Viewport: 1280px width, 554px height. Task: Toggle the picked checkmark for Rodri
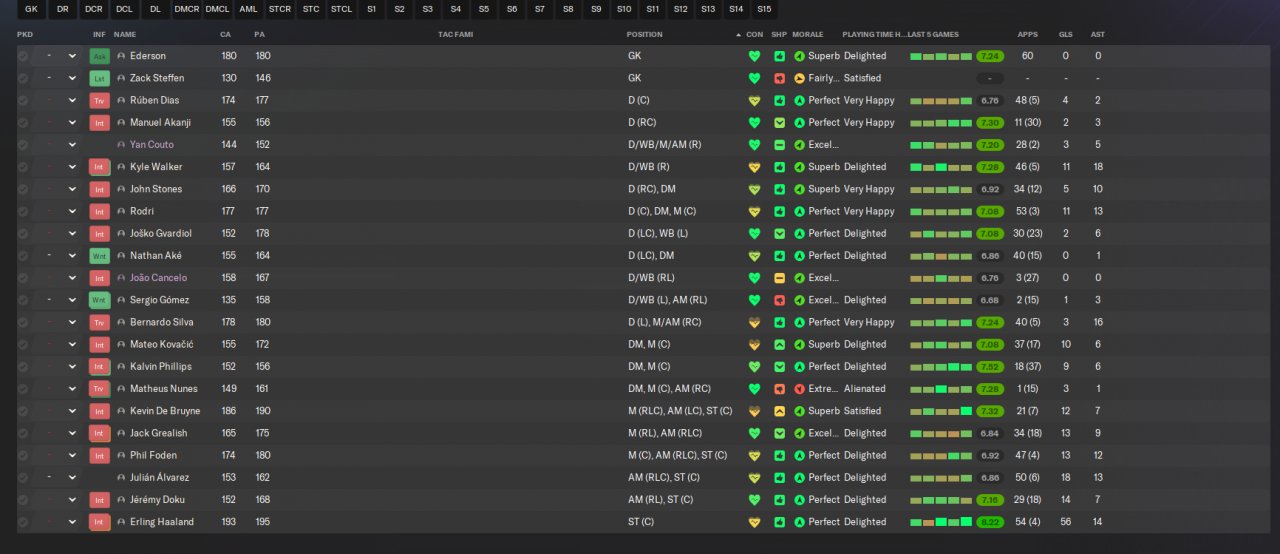pos(23,211)
